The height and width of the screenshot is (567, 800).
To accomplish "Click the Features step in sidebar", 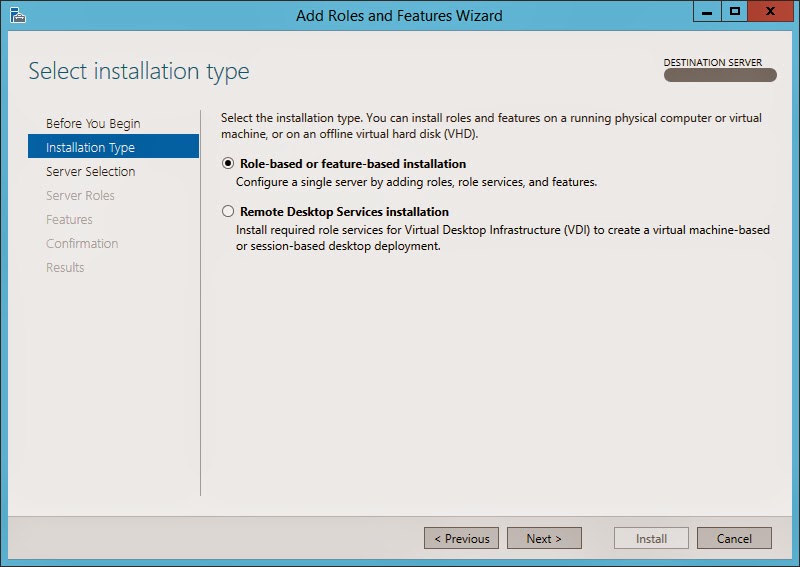I will pos(69,219).
